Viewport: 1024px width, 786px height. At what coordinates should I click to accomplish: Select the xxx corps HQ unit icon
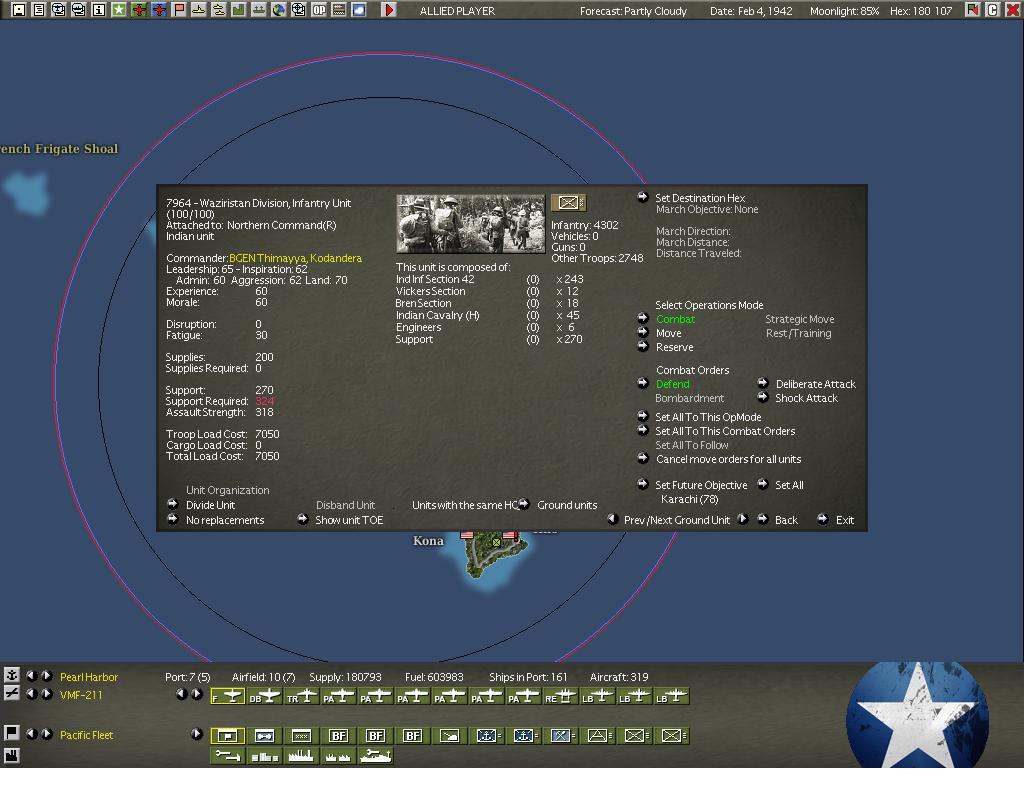click(301, 736)
